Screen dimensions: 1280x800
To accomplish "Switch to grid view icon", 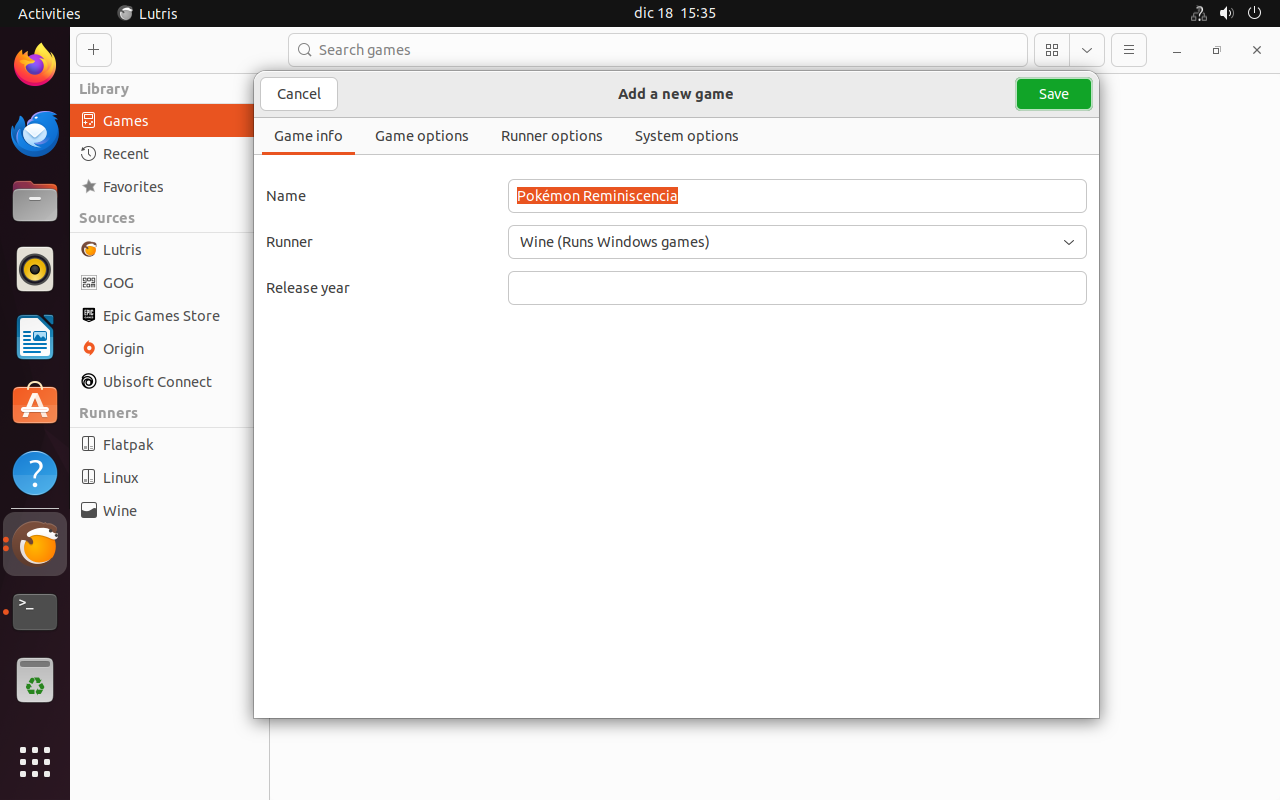I will point(1052,50).
